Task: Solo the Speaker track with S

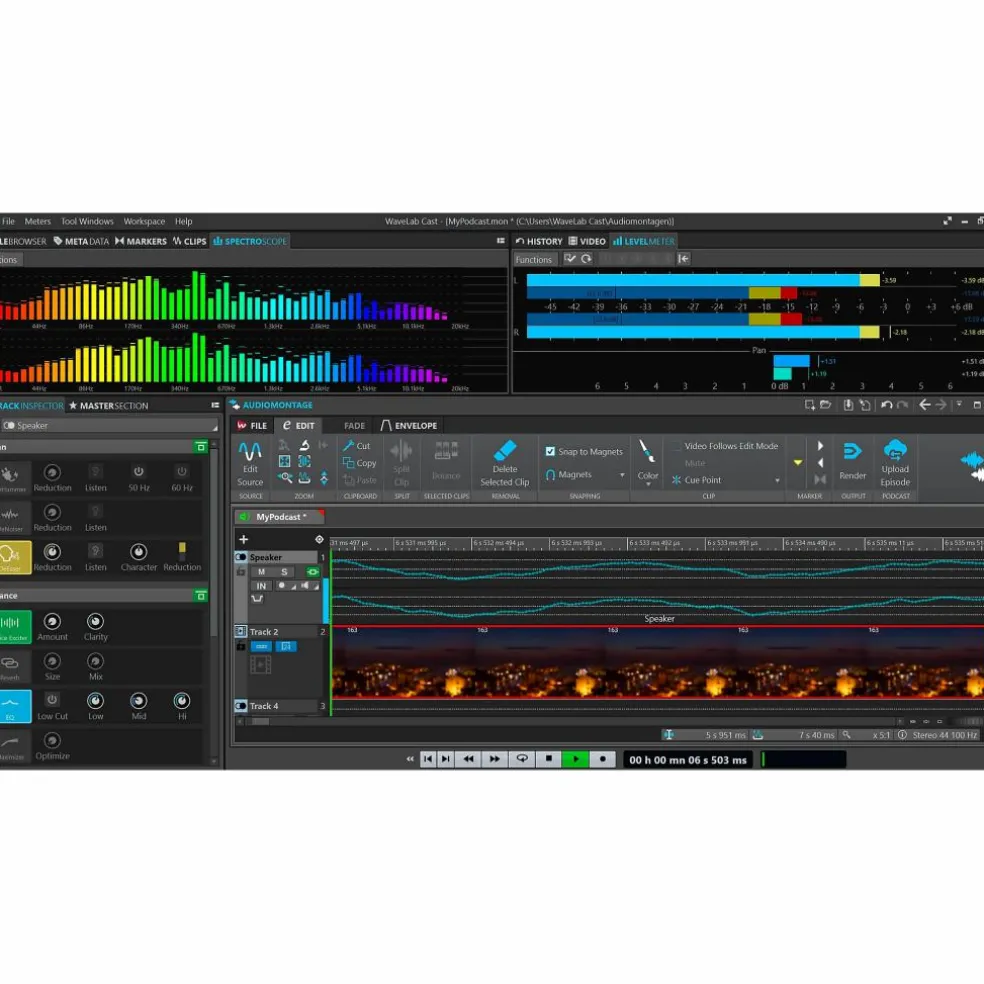Action: [284, 572]
